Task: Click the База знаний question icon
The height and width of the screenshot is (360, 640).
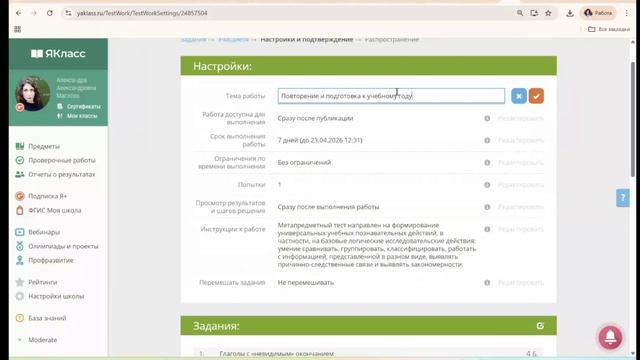Action: (20, 318)
